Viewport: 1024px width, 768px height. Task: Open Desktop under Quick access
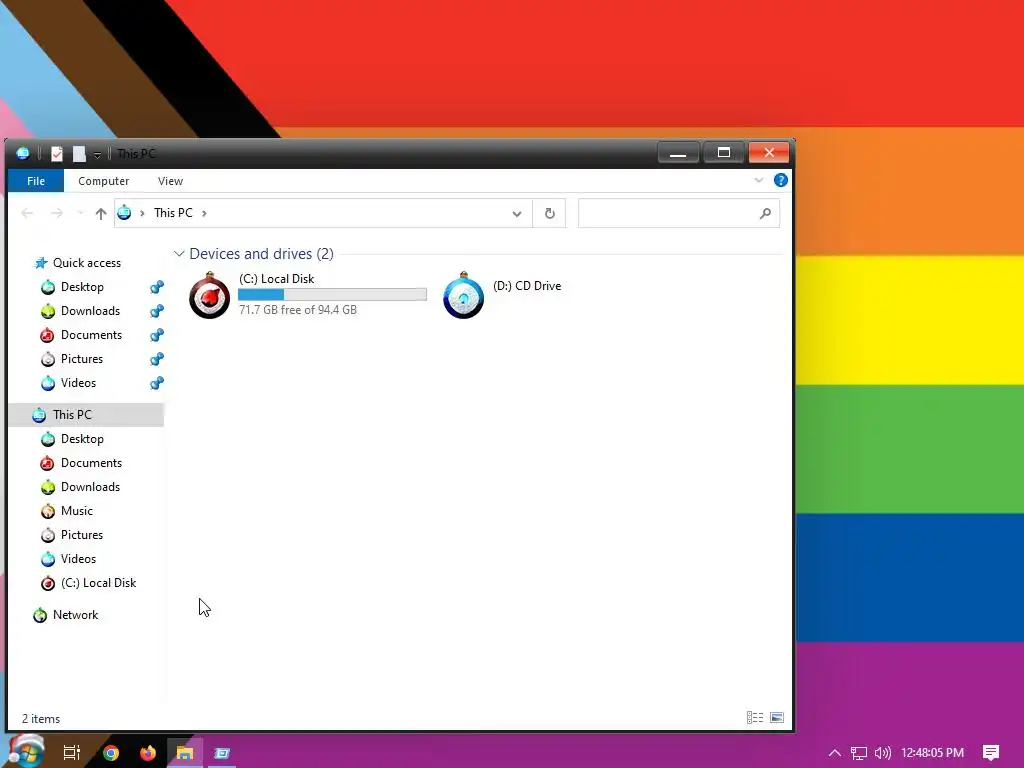pyautogui.click(x=82, y=287)
